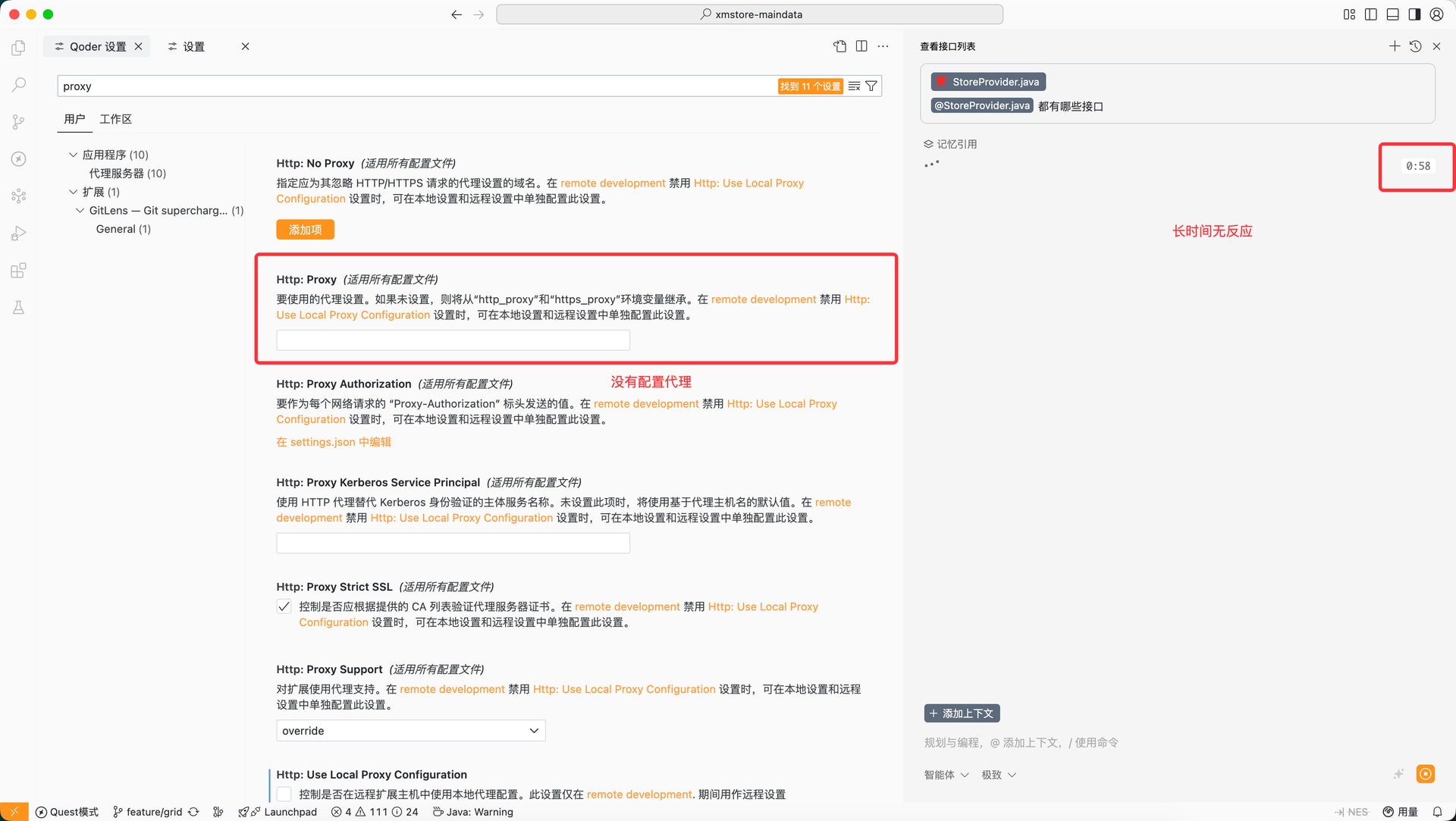Start a new chat with plus icon
Screen dimensions: 1456x821
[1394, 46]
